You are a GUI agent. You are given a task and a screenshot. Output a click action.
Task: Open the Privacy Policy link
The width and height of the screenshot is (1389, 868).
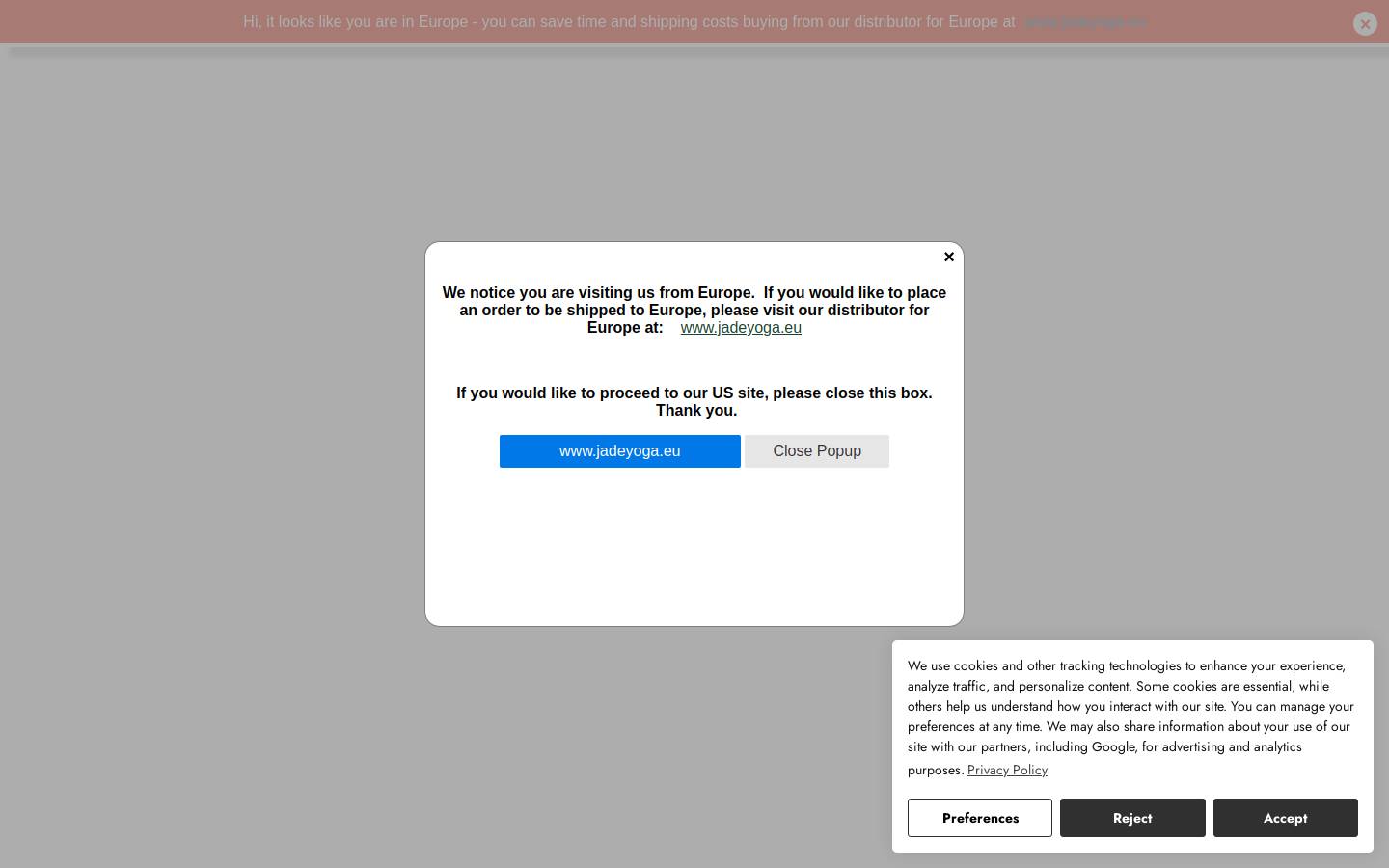point(1007,770)
